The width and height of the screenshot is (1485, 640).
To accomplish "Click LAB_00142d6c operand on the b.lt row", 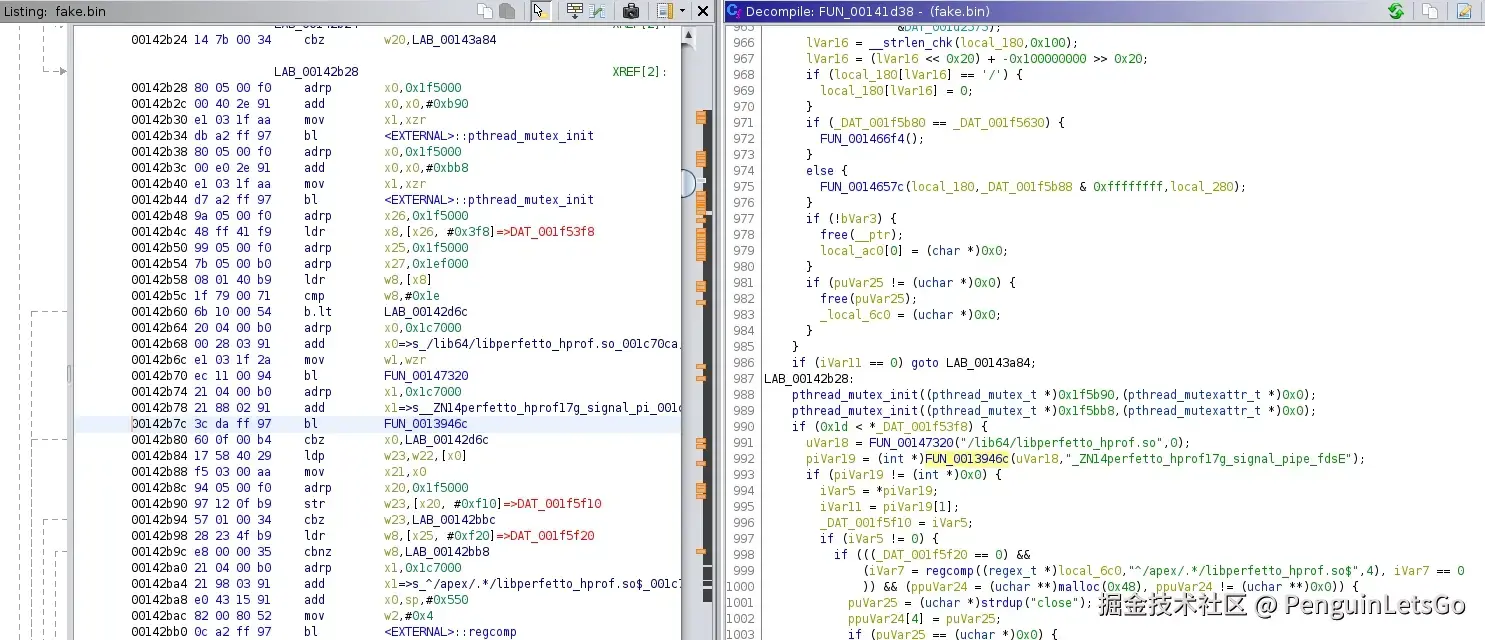I will tap(426, 312).
